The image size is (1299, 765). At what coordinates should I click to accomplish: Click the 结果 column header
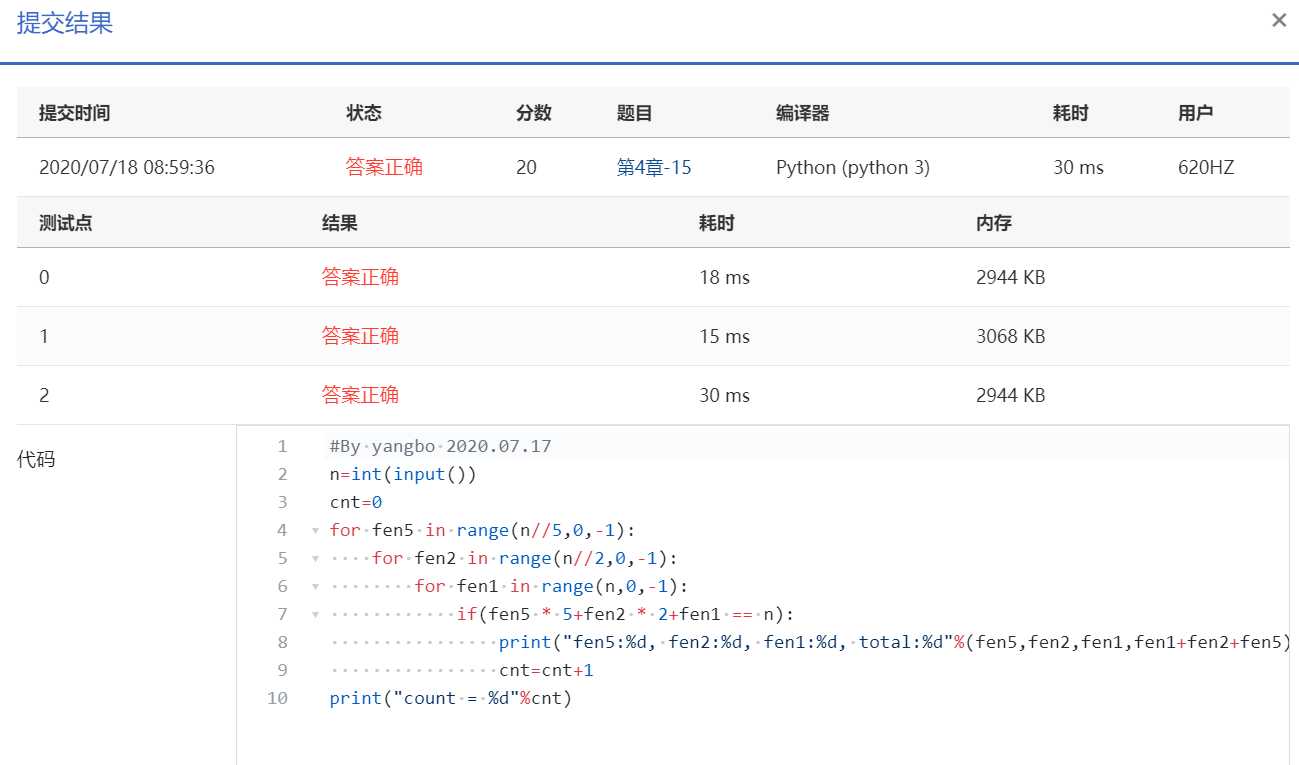[x=340, y=223]
